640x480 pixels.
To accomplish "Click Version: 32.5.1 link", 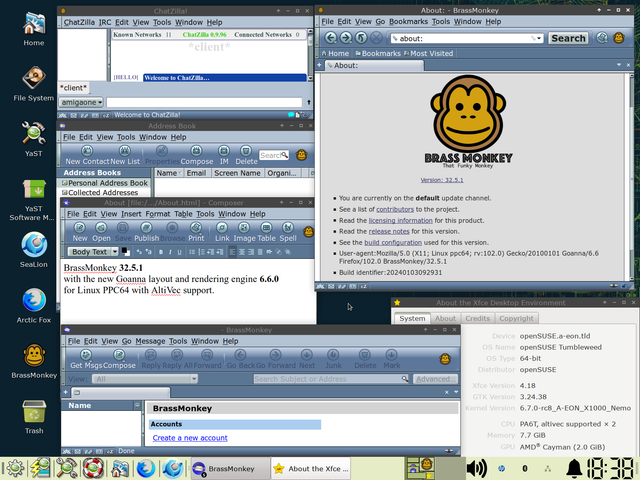I will (x=442, y=180).
